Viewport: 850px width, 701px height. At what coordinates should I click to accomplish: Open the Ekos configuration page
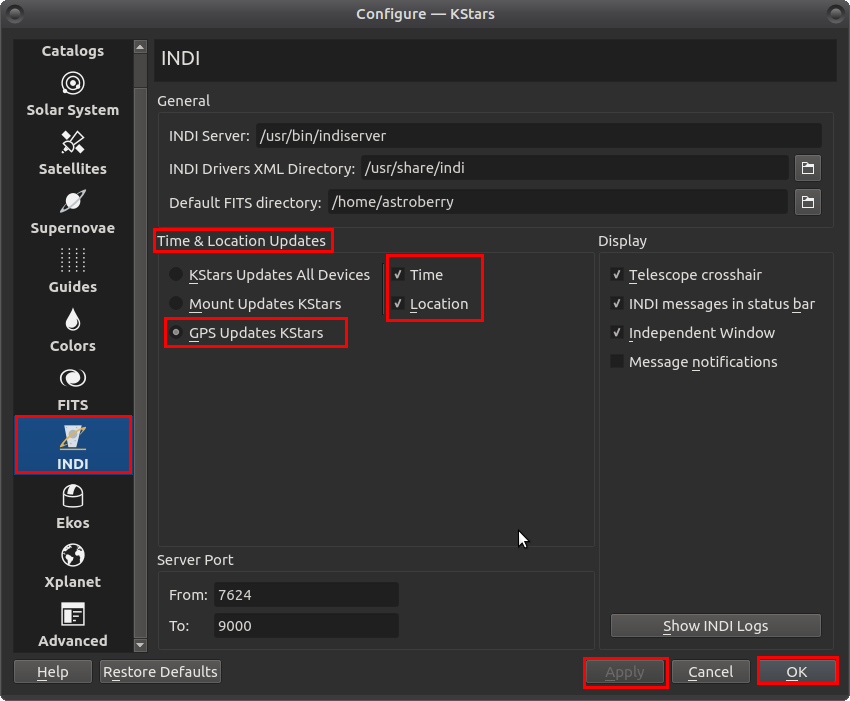[x=72, y=508]
